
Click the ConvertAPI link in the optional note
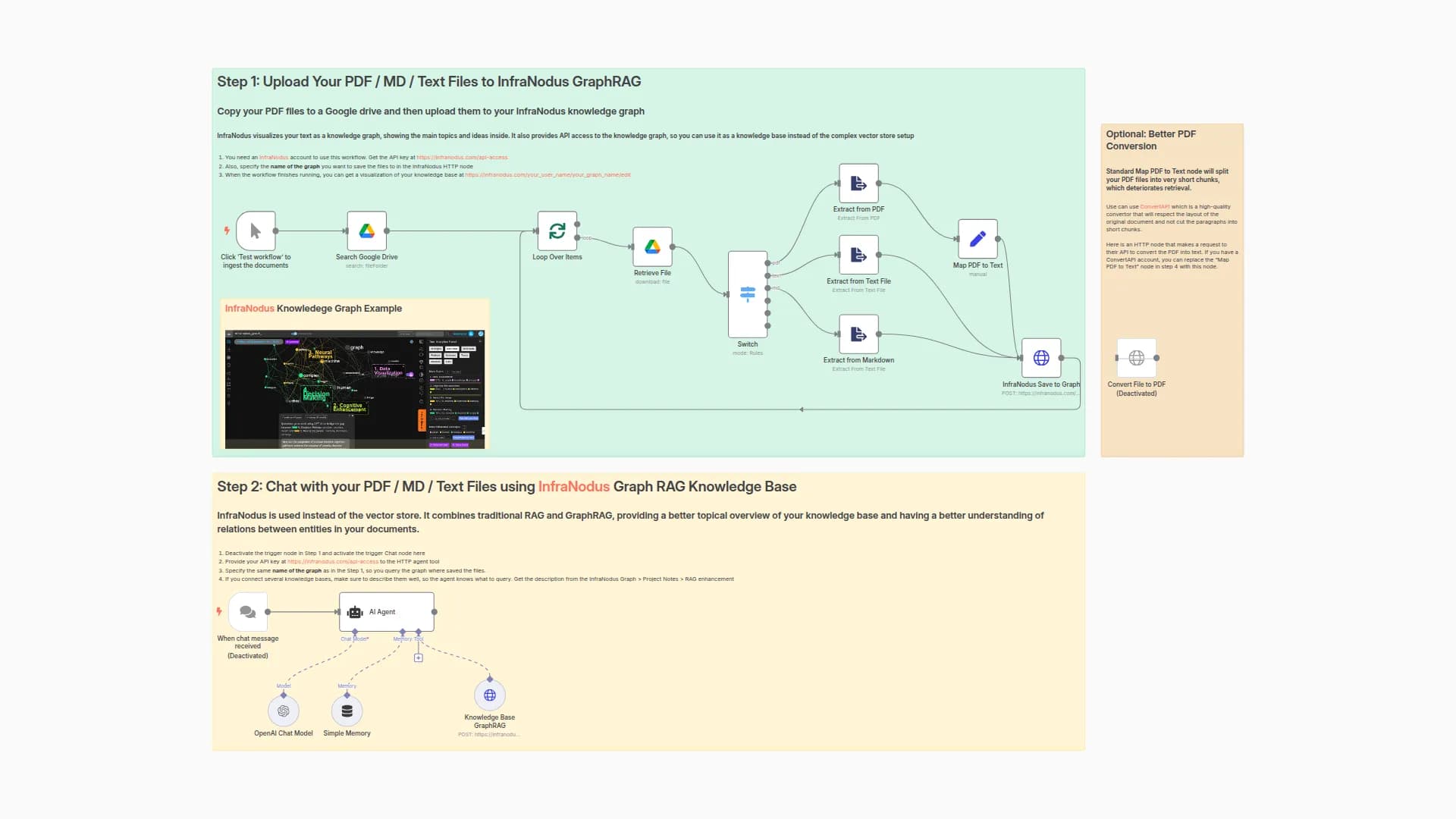click(1155, 207)
